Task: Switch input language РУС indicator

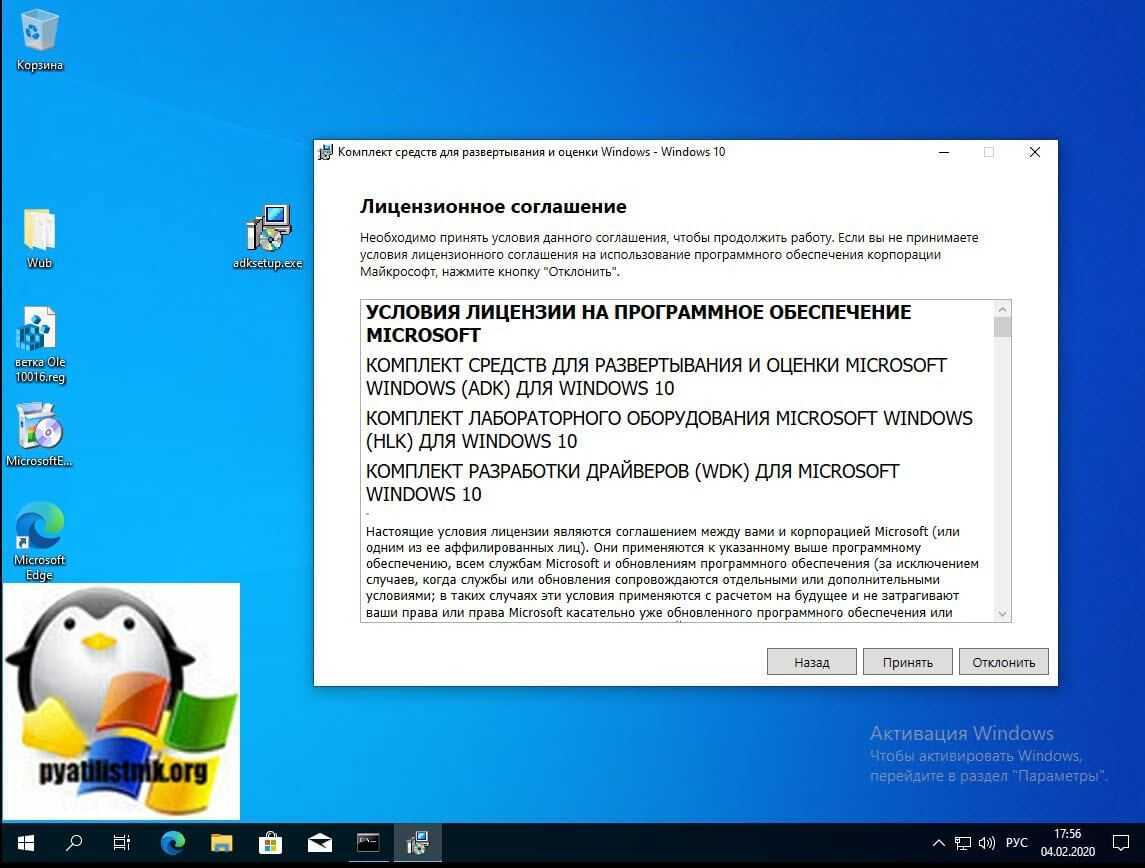Action: coord(1016,843)
